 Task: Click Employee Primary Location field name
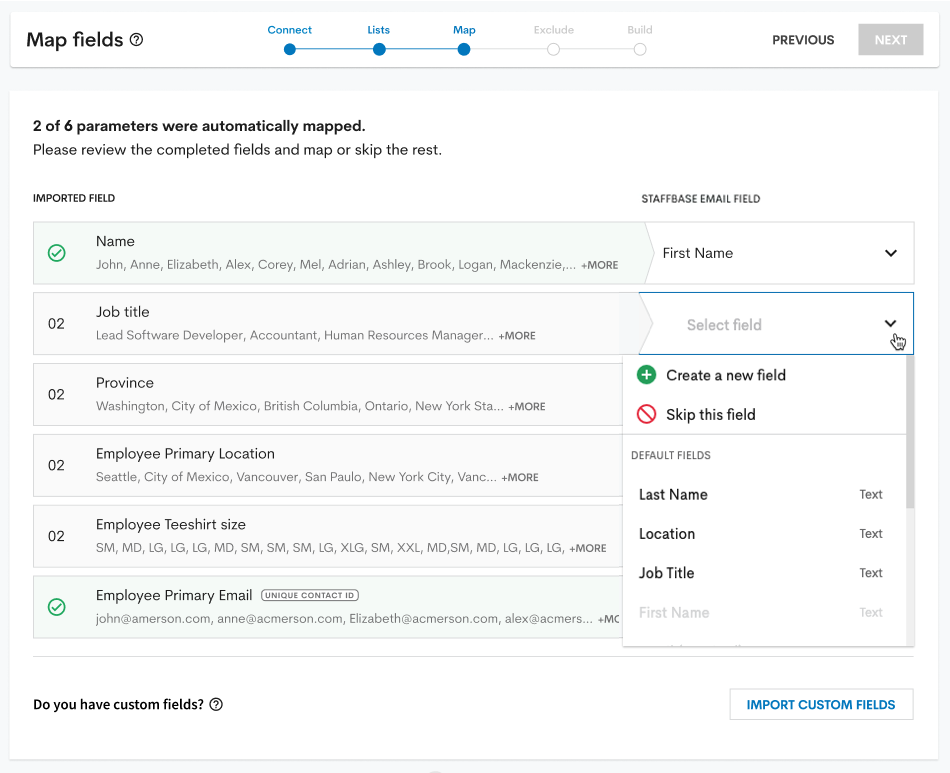coord(185,454)
